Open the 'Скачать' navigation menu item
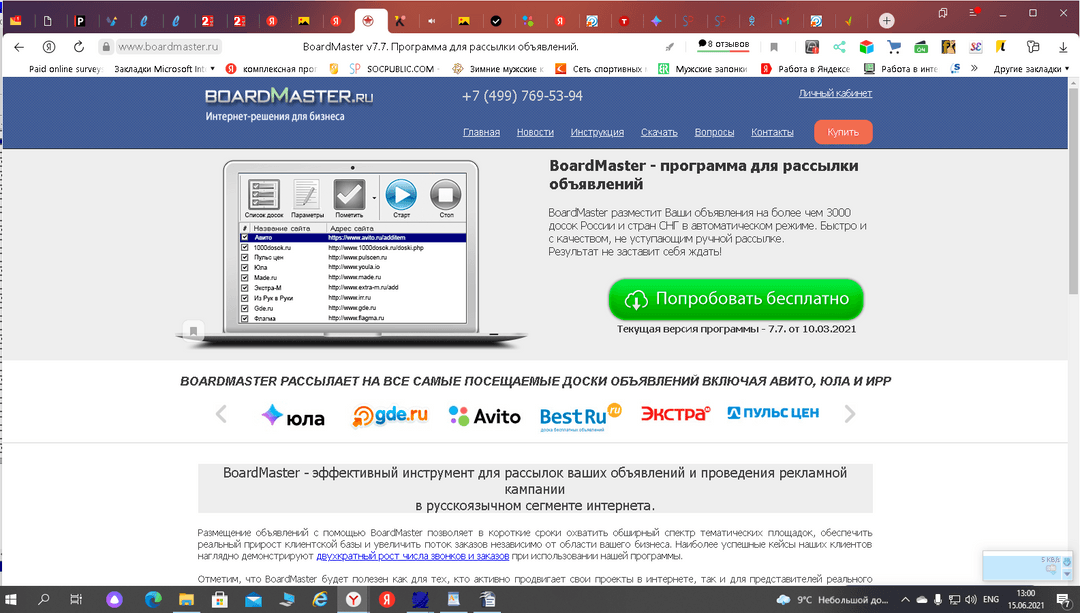The height and width of the screenshot is (613, 1080). point(659,132)
